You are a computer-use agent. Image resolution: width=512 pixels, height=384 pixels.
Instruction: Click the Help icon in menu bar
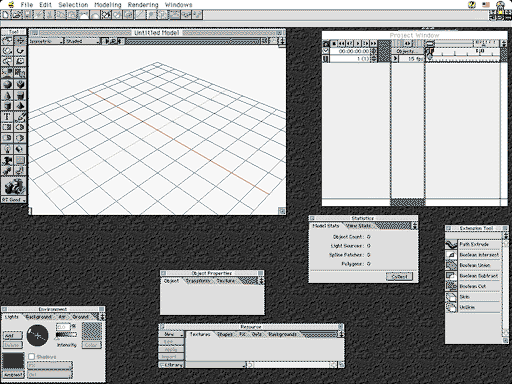472,5
